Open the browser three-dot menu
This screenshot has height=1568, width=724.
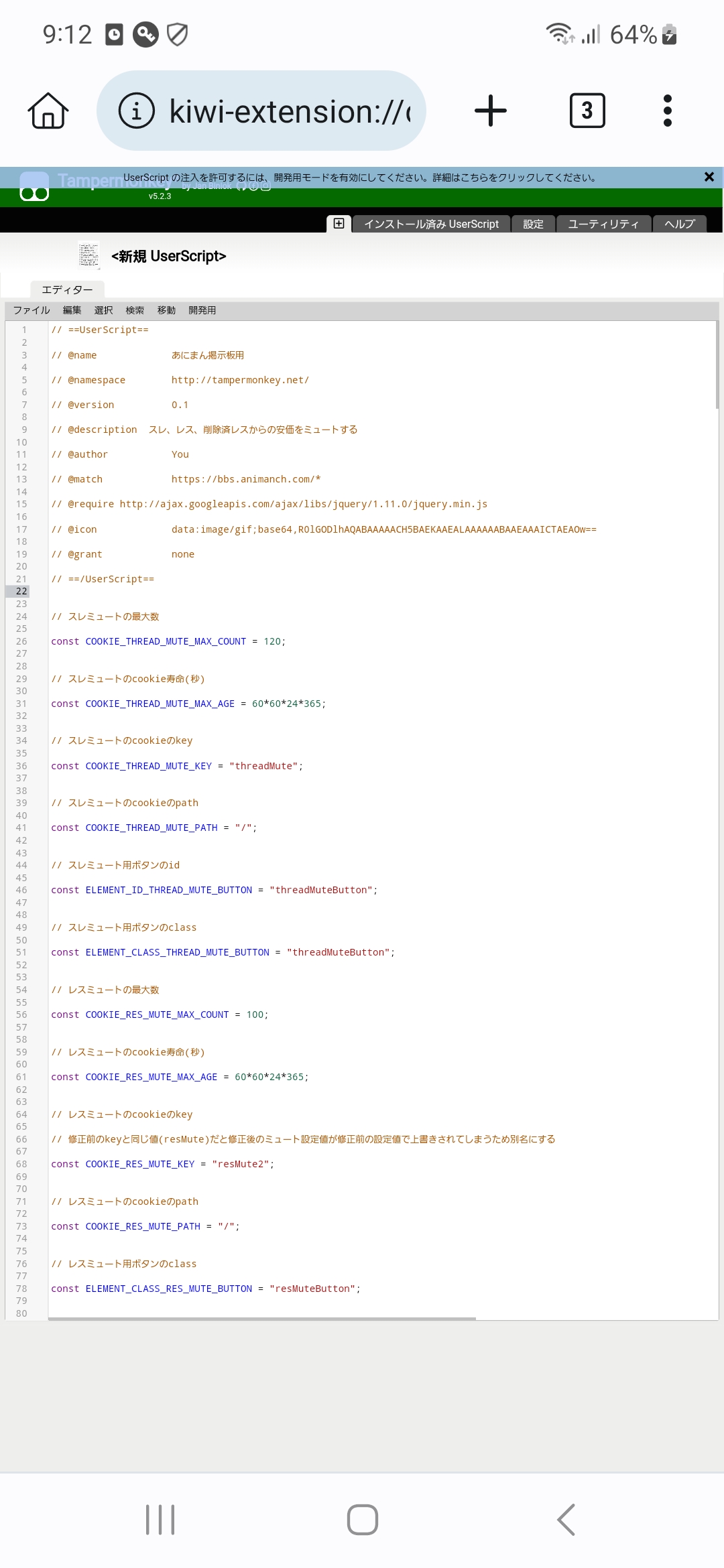[667, 111]
